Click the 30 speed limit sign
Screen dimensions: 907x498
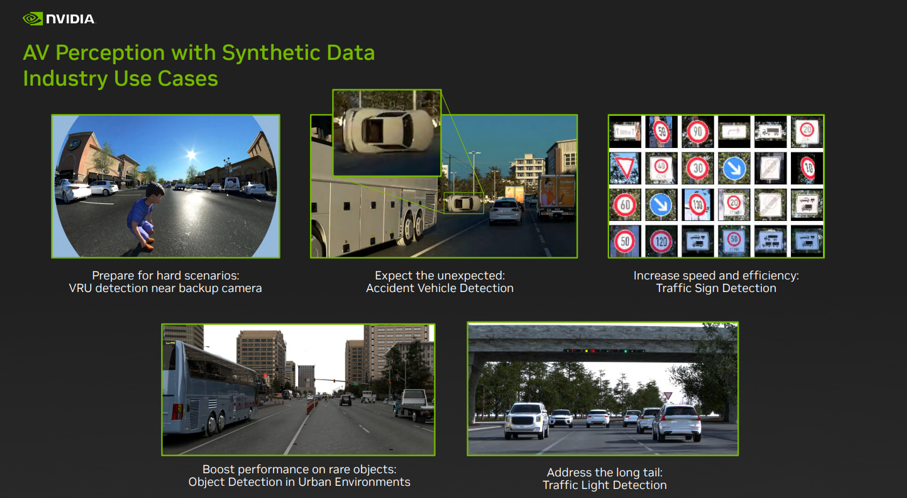[x=698, y=168]
